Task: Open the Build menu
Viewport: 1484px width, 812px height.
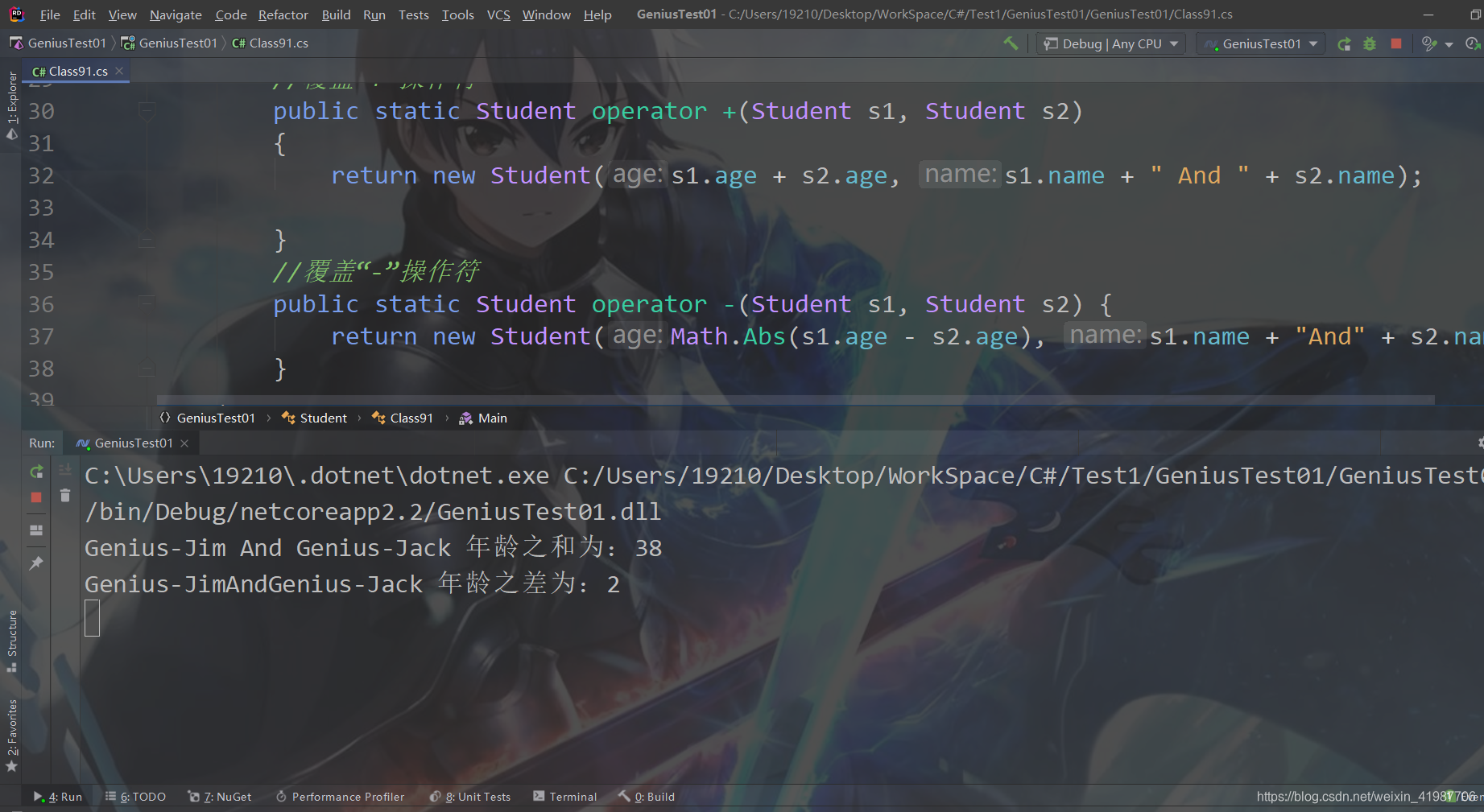Action: coord(336,14)
